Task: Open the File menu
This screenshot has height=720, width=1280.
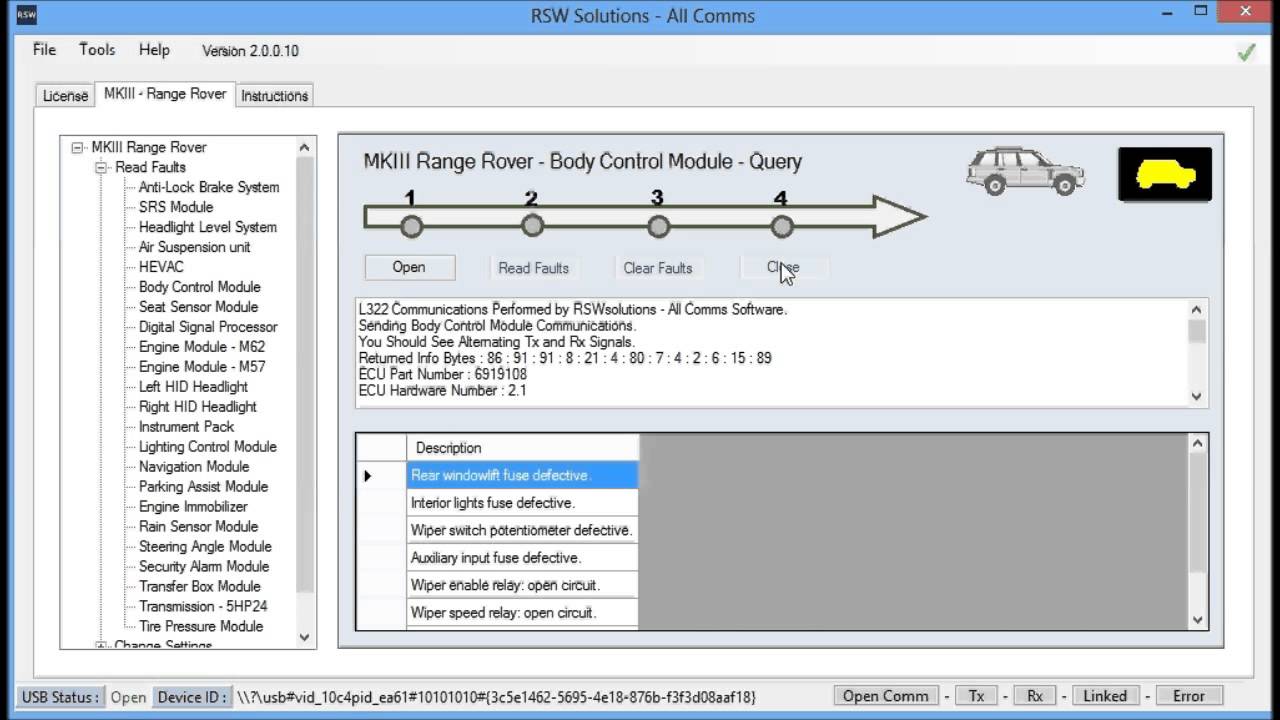Action: click(44, 49)
